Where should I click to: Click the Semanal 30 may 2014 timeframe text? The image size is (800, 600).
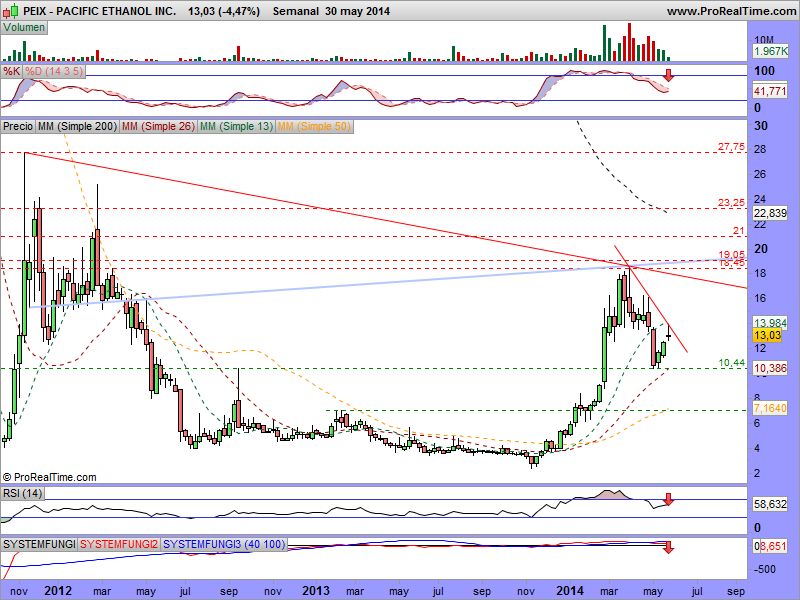331,11
